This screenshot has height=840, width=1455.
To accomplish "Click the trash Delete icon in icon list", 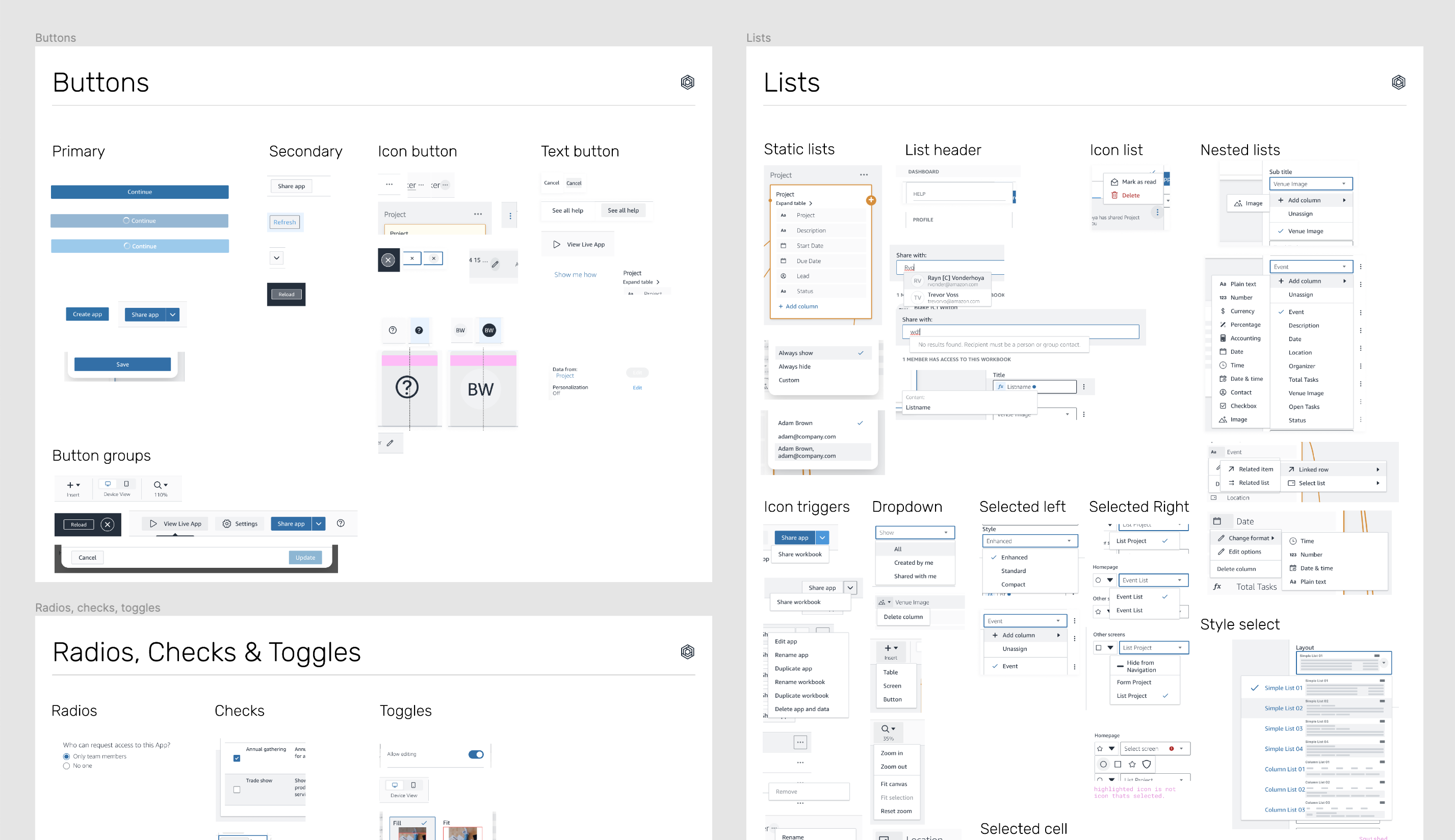I will (1114, 195).
